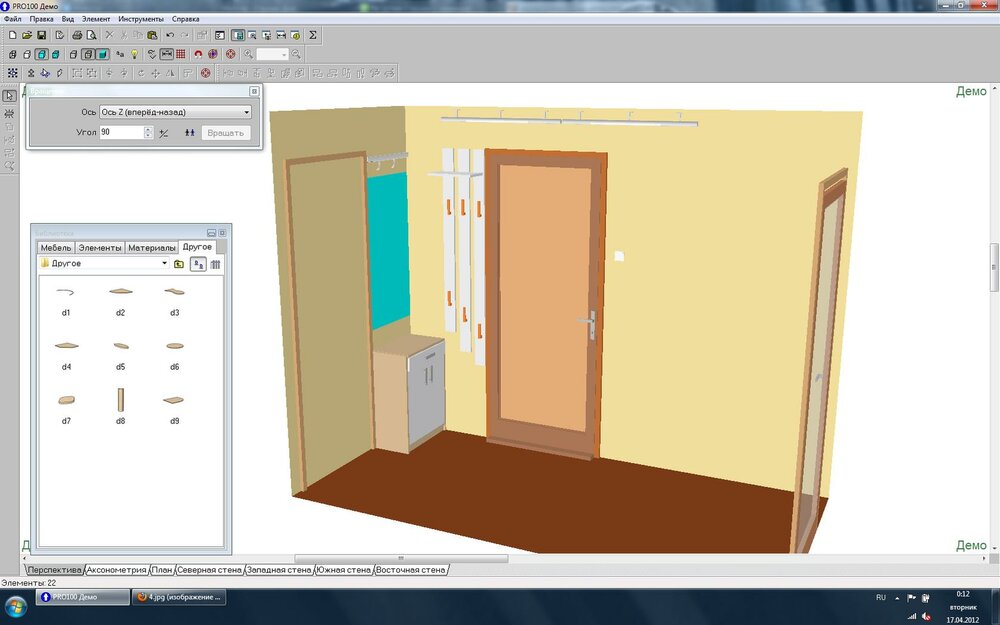Click the light bulb lighting icon

pyautogui.click(x=134, y=54)
